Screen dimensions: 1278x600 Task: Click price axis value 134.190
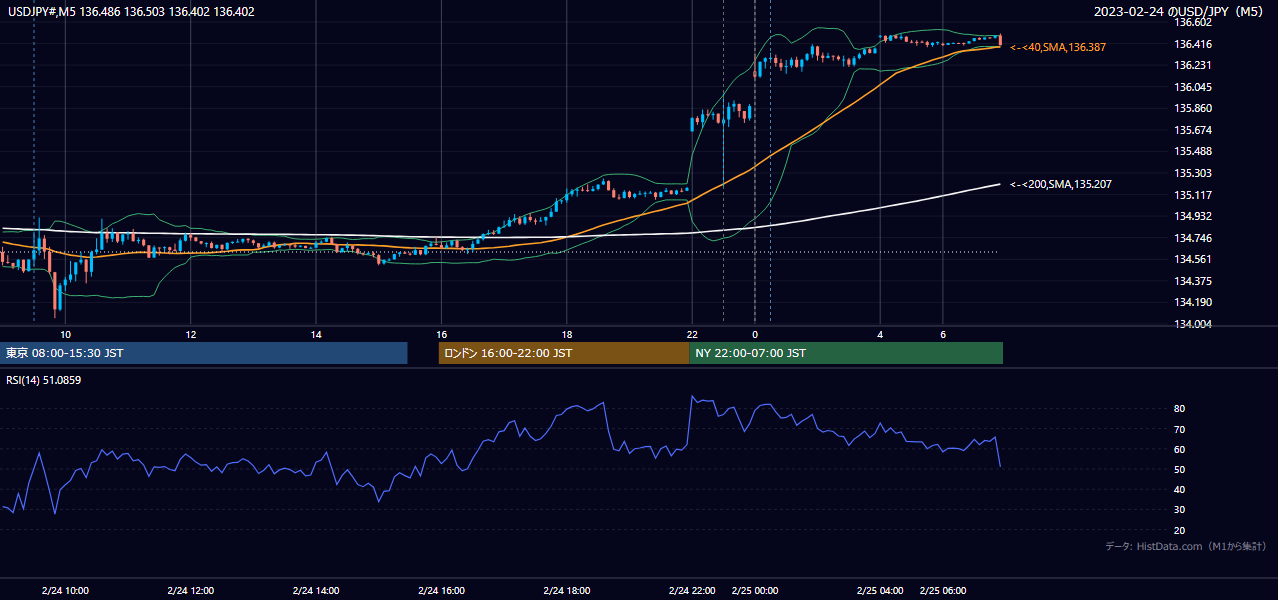click(x=1193, y=302)
